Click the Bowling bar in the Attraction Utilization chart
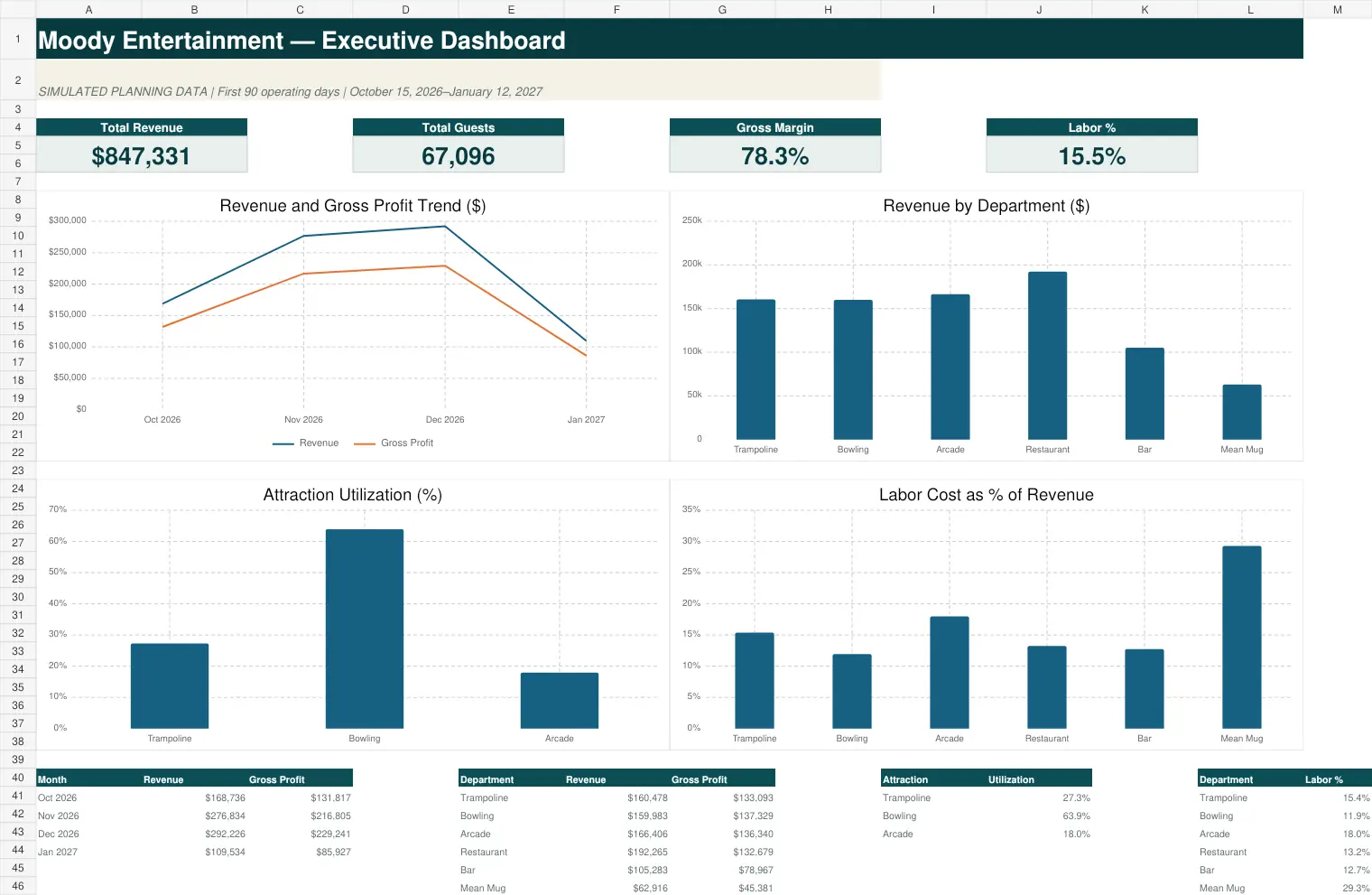This screenshot has height=895, width=1372. tap(365, 629)
